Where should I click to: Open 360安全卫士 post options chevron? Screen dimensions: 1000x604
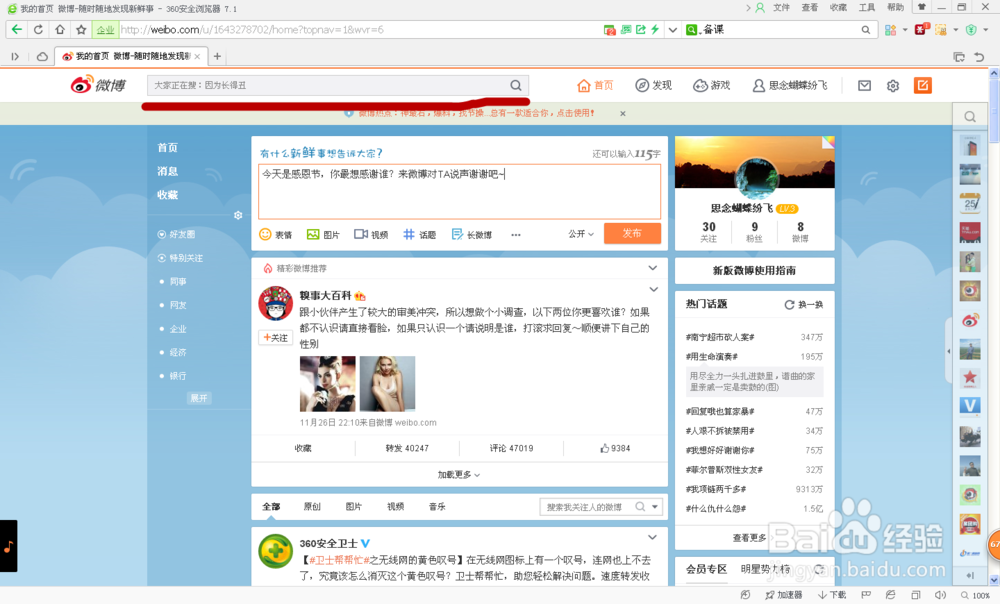pyautogui.click(x=652, y=538)
